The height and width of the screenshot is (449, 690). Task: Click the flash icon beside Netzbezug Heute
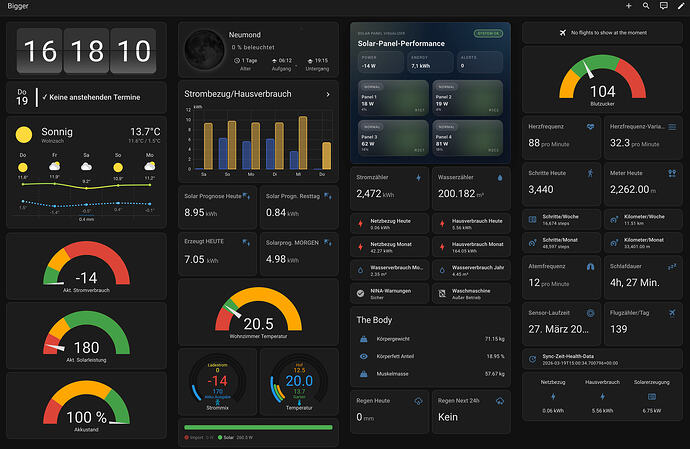(x=360, y=224)
